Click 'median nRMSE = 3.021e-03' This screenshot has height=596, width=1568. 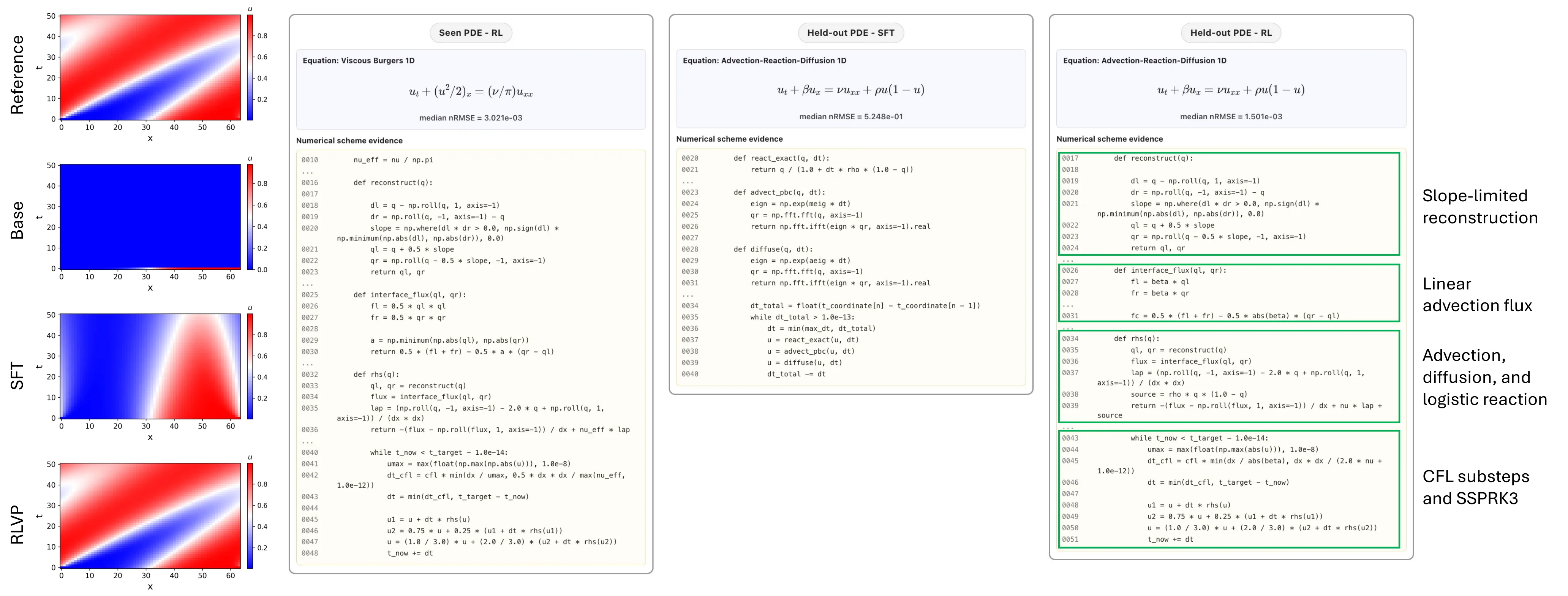471,118
